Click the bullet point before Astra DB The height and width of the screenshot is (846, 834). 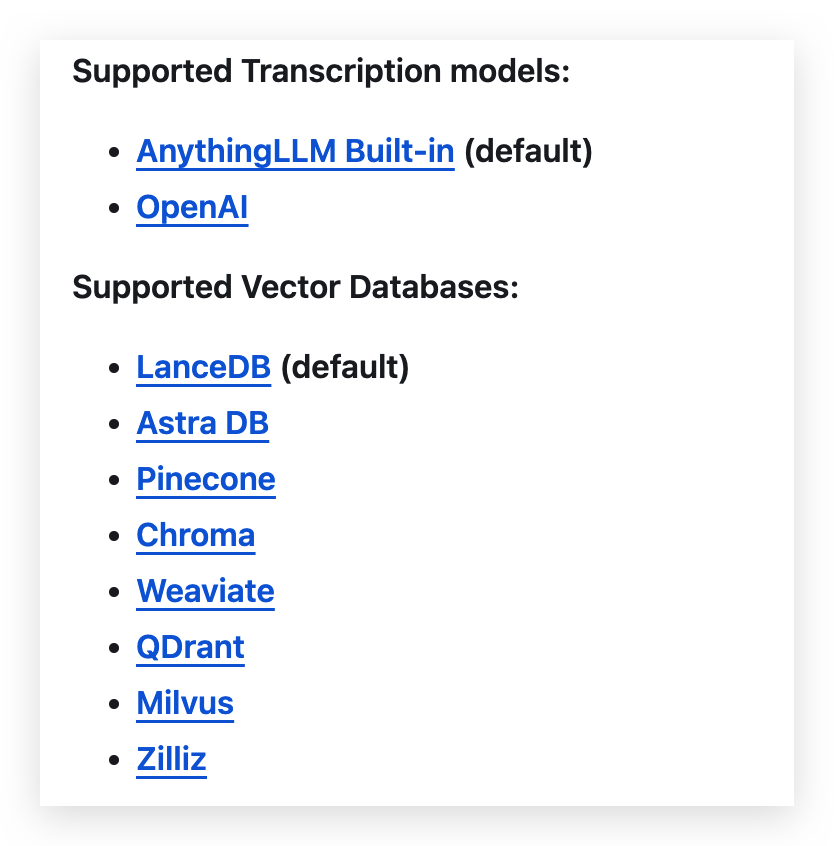coord(113,425)
